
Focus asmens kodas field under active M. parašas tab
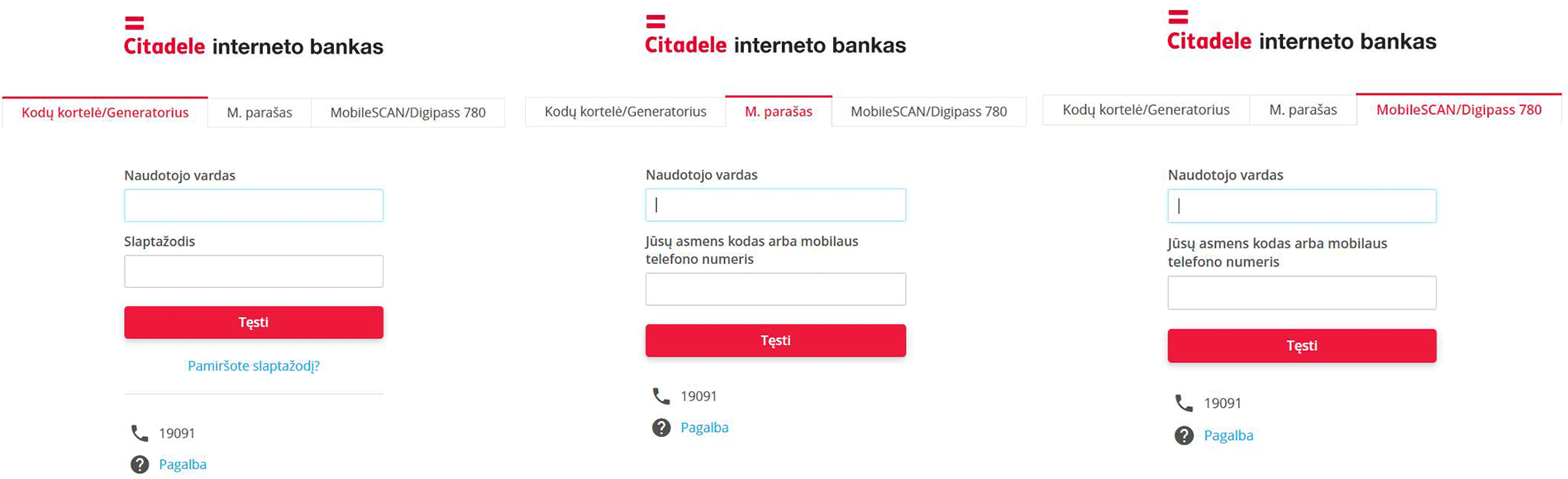(x=775, y=290)
